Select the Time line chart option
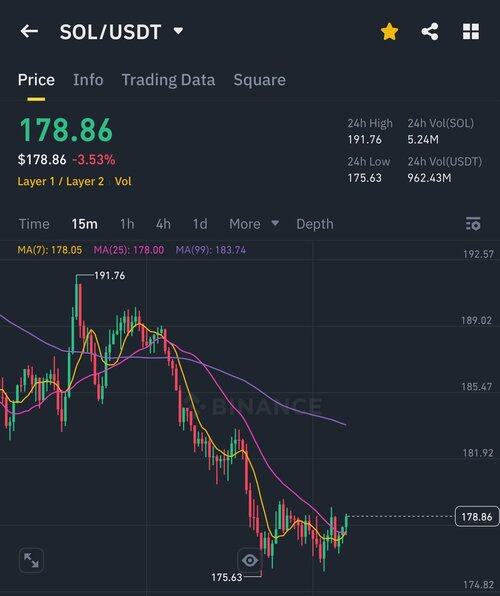Screen dimensions: 500x596 point(34,224)
